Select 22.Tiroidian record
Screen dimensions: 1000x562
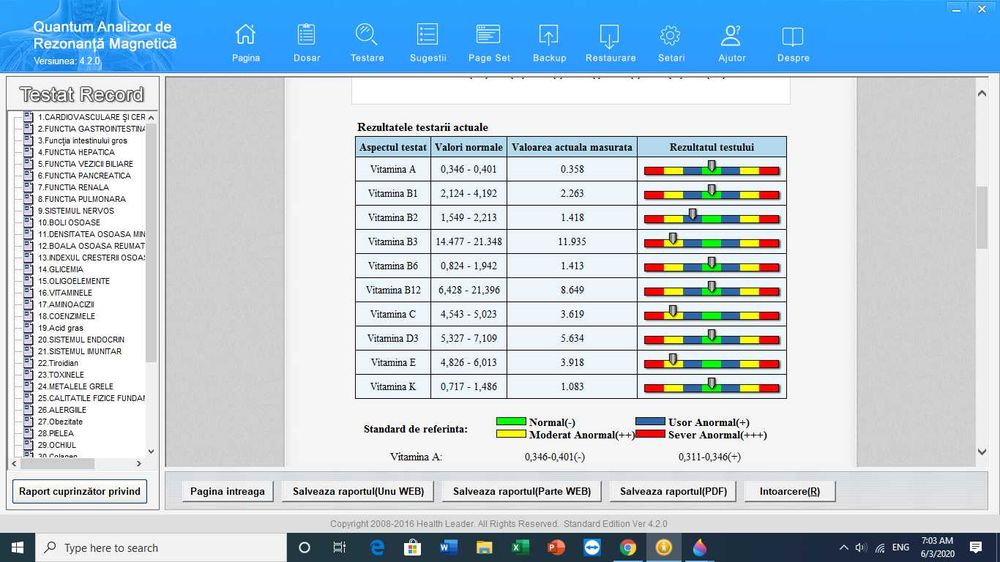58,363
